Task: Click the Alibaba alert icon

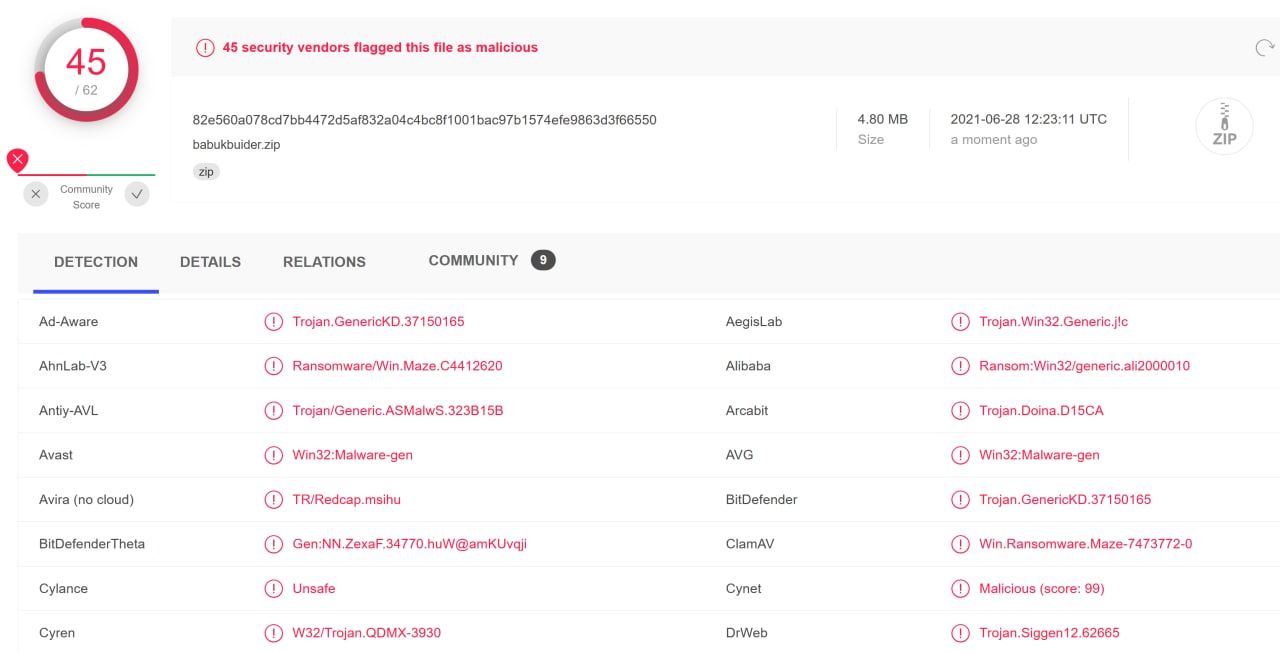Action: (x=960, y=366)
